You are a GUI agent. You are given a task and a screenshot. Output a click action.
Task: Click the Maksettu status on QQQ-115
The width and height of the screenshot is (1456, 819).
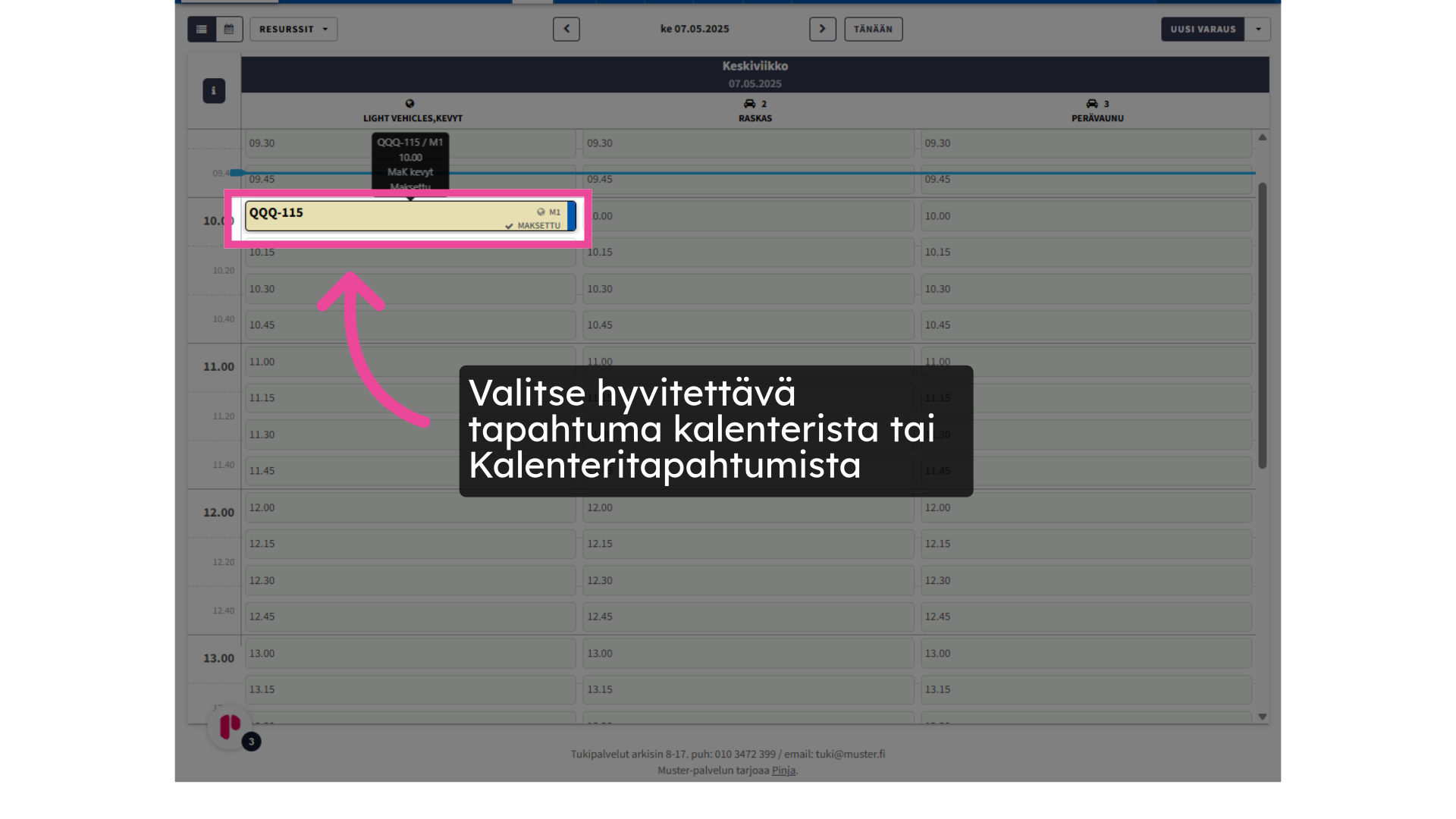click(x=533, y=226)
